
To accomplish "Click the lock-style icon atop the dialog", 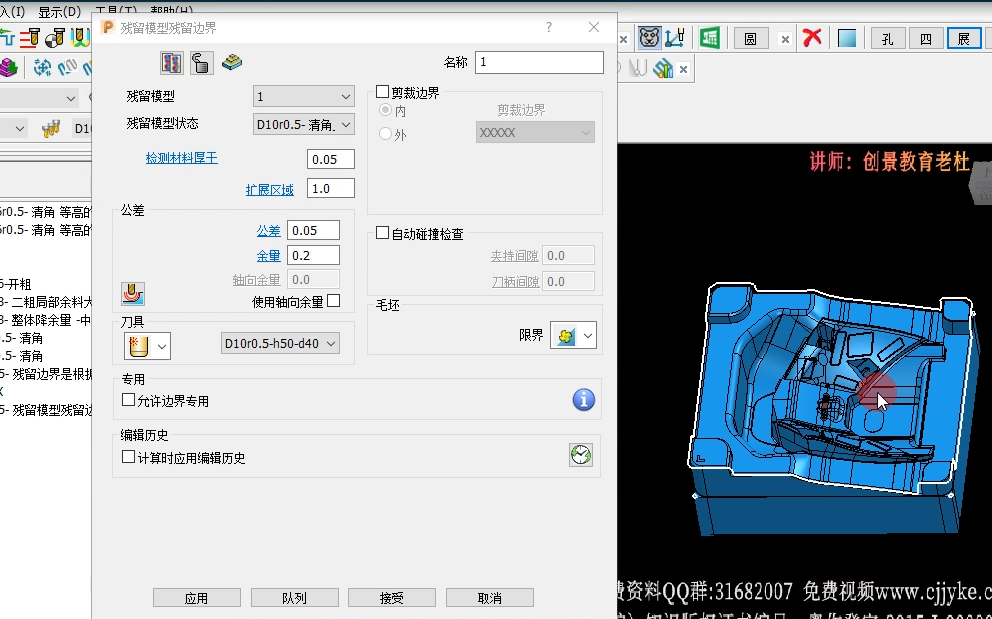I will 201,63.
